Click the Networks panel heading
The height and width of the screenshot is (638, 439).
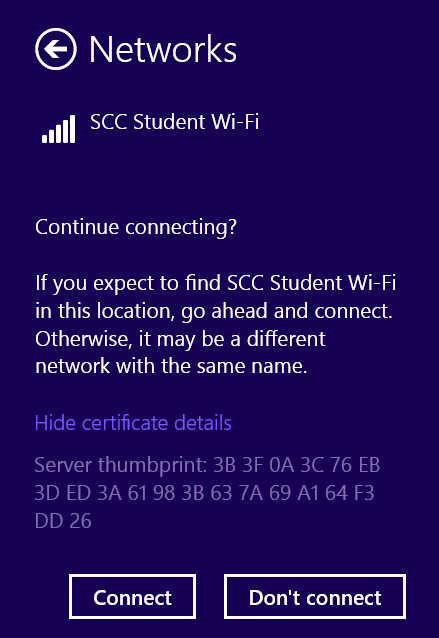pos(163,49)
